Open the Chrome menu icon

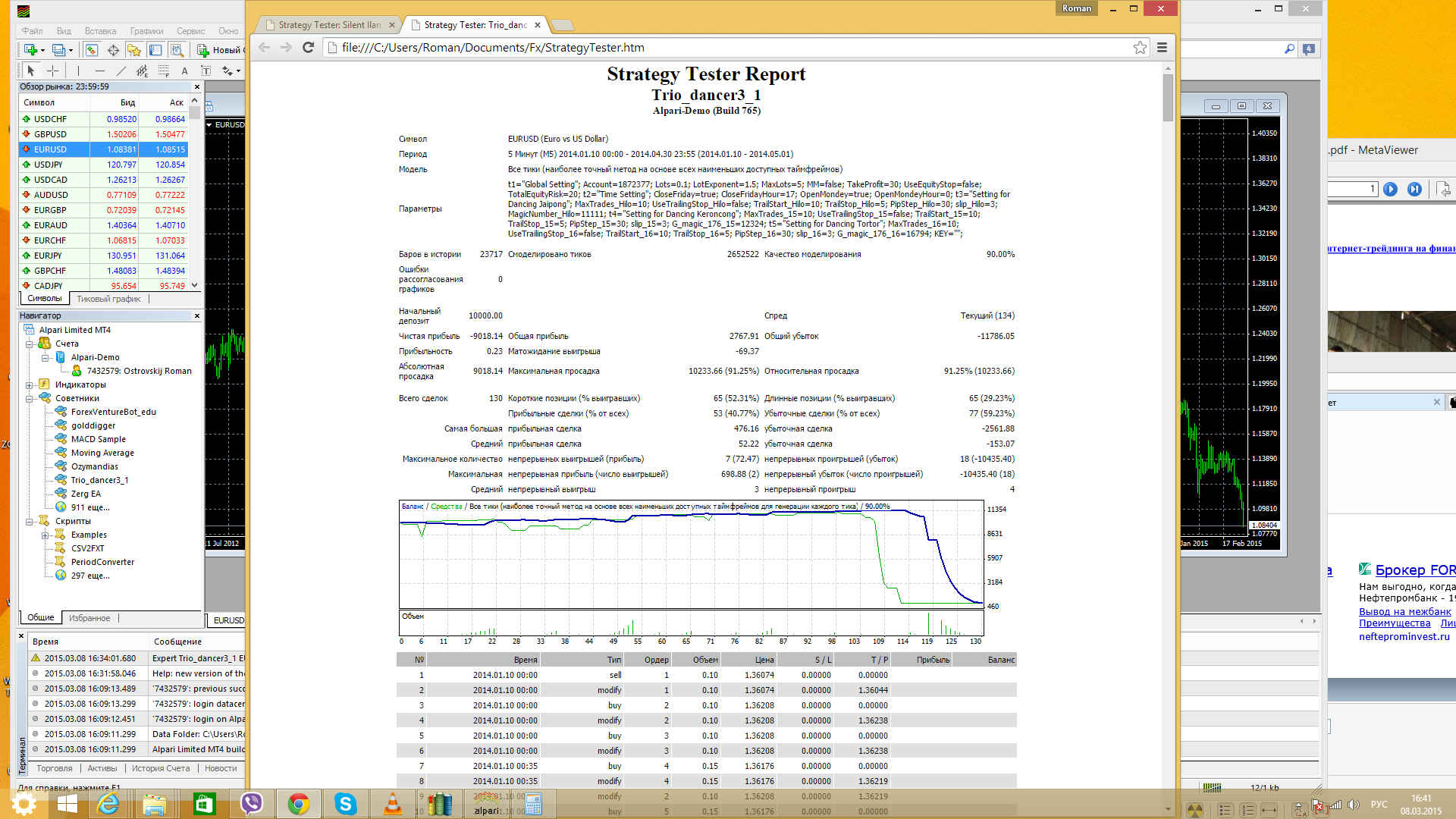pos(1162,47)
